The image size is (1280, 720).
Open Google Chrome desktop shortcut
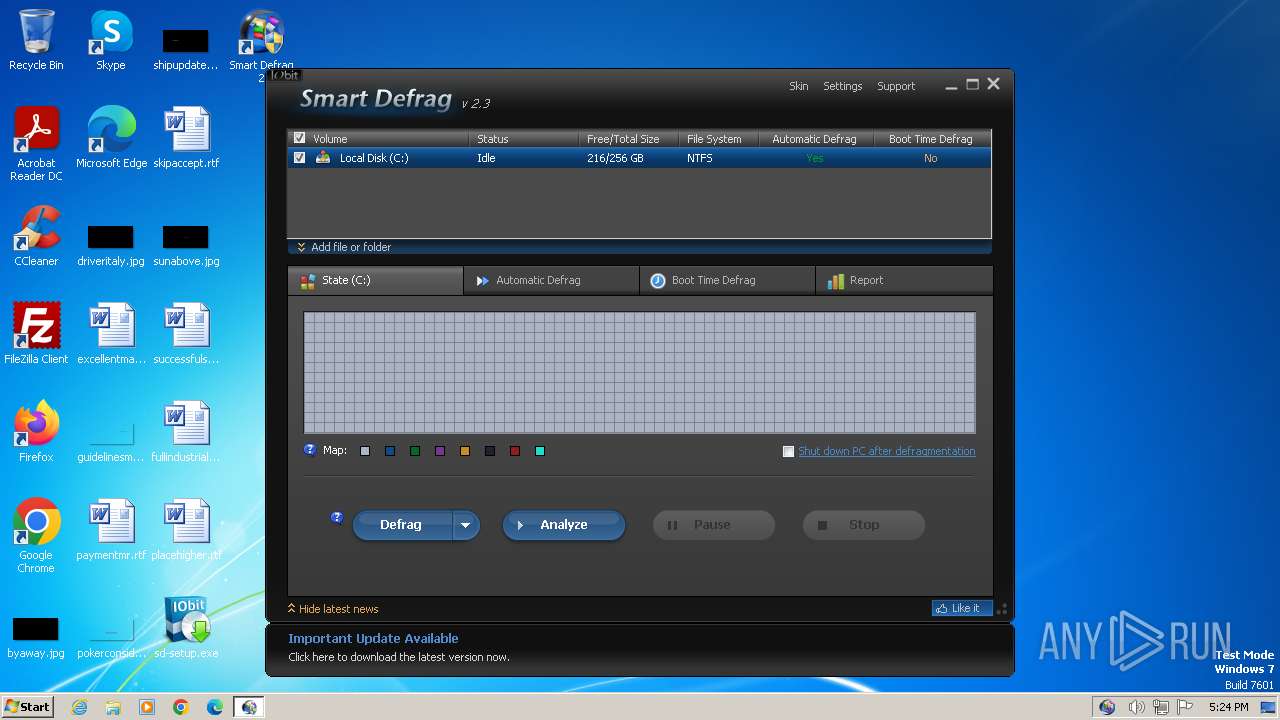[x=37, y=536]
